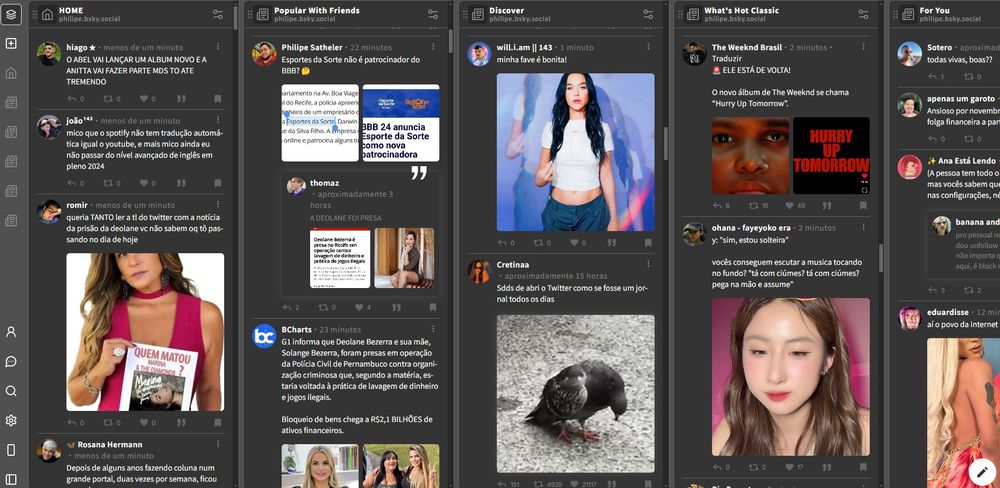Select the HOME column title
The image size is (1000, 488).
(x=71, y=10)
